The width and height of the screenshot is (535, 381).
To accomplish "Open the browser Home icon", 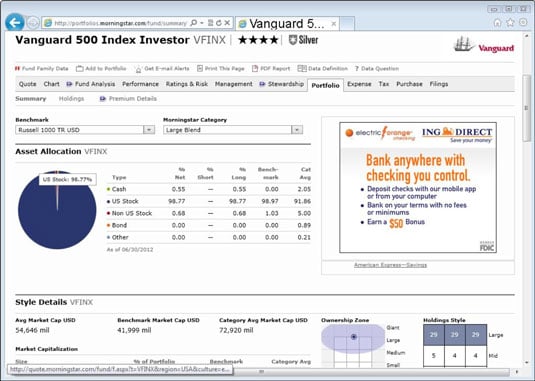I will tap(497, 23).
